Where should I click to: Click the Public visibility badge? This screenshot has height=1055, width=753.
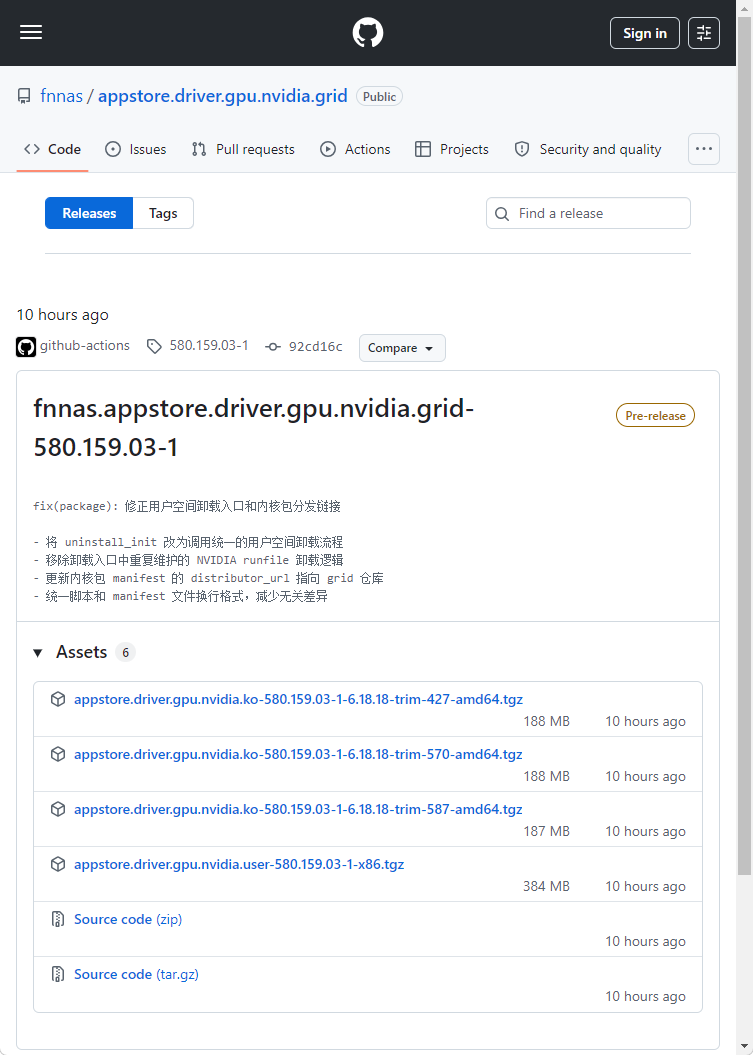click(380, 97)
